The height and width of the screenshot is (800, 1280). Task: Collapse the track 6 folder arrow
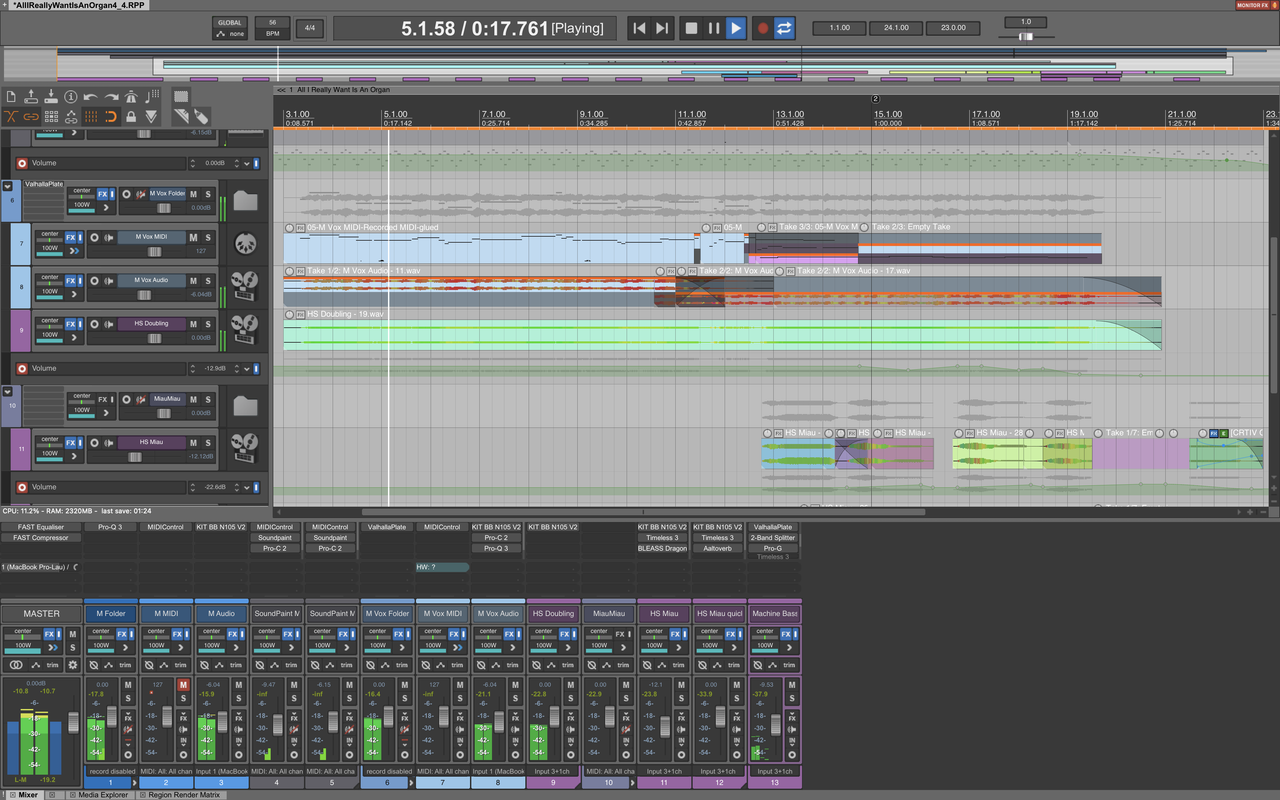(x=8, y=185)
